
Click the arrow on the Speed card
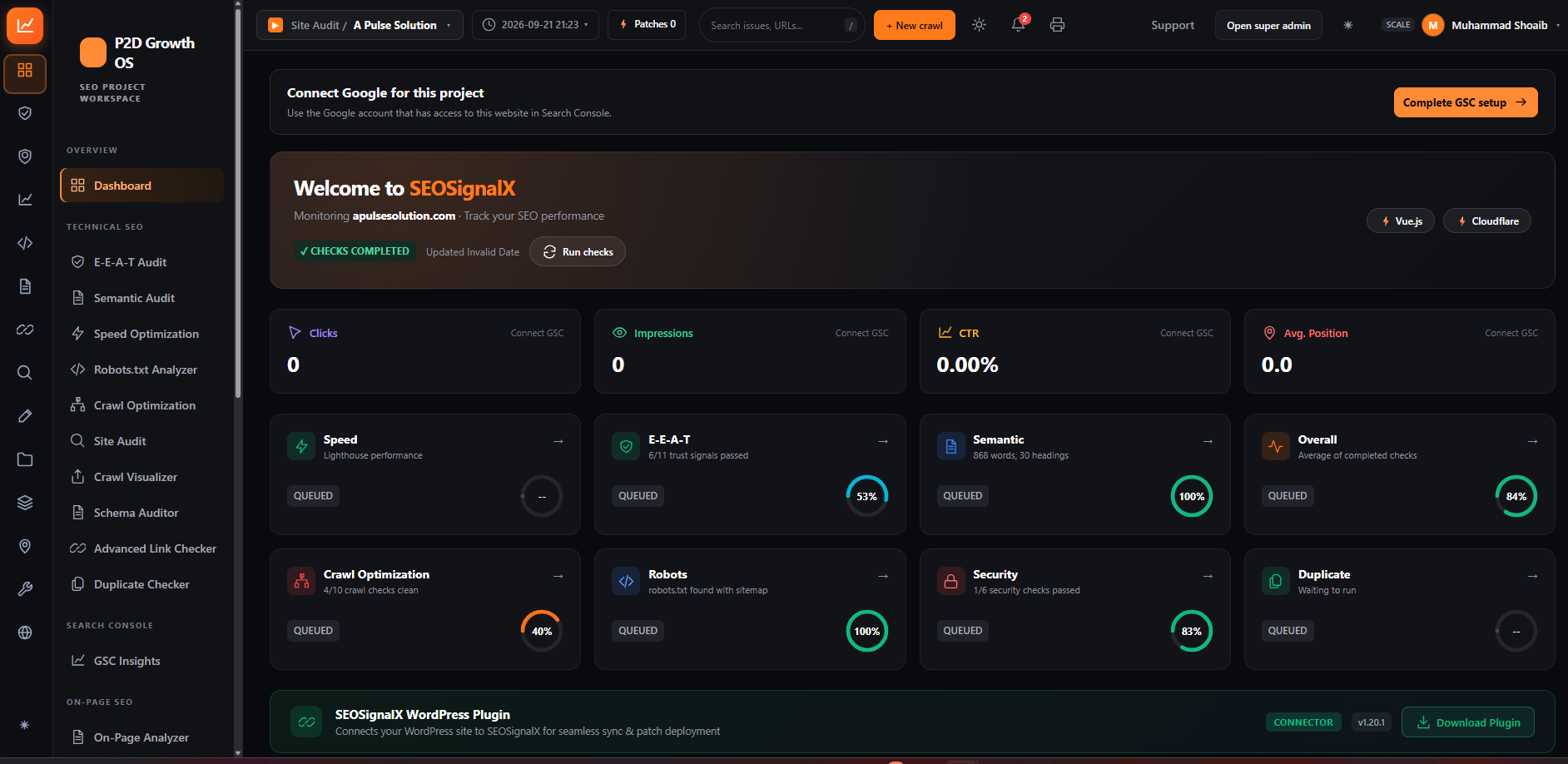(x=558, y=441)
